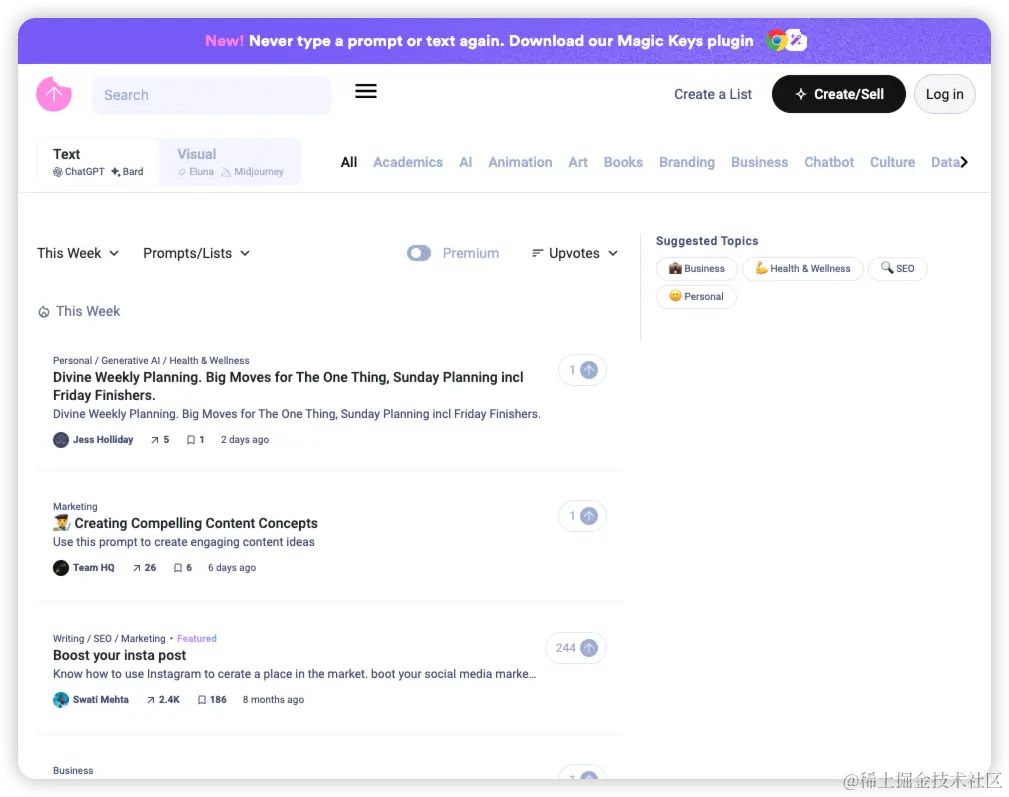Screen dimensions: 1009x797
Task: Open the Divine Weekly Planning prompt title
Action: point(288,386)
